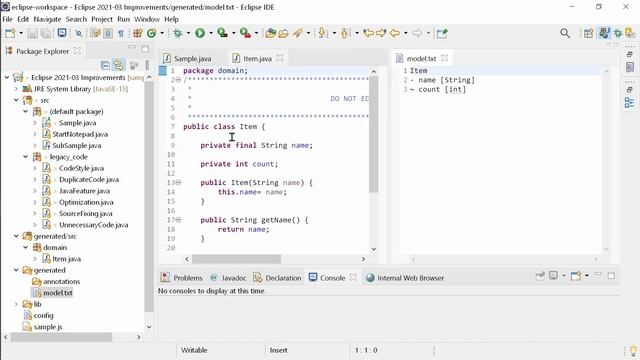The width and height of the screenshot is (640, 360).
Task: Close the Item.java editor tab
Action: tap(280, 58)
